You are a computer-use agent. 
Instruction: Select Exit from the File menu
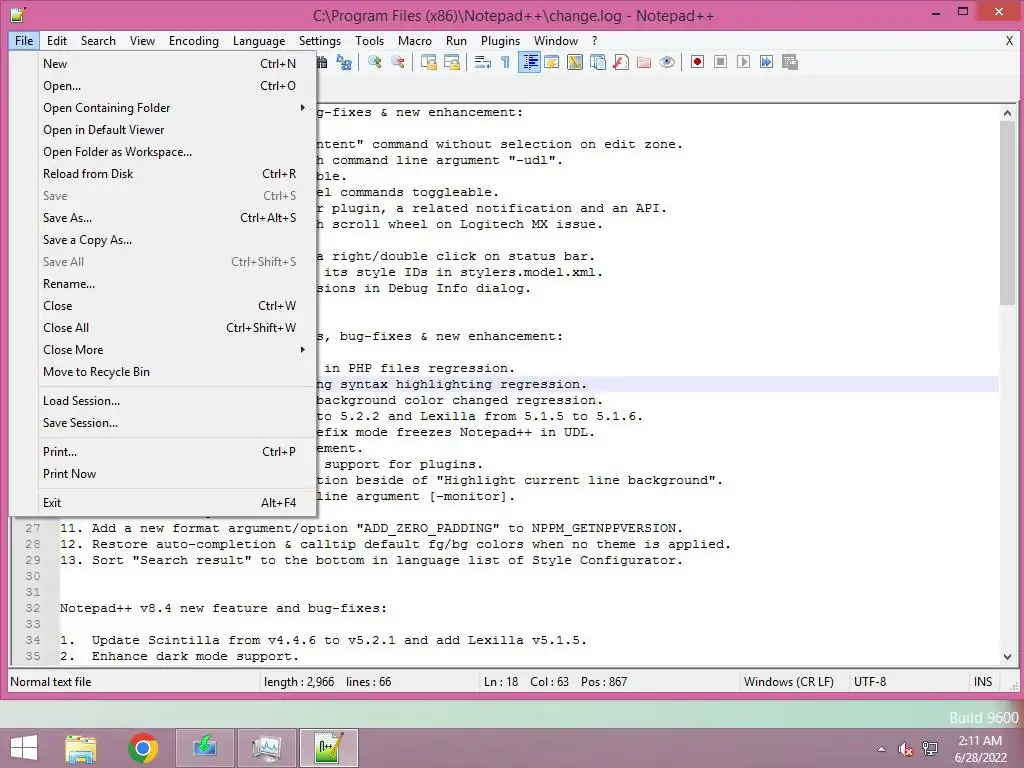(169, 503)
